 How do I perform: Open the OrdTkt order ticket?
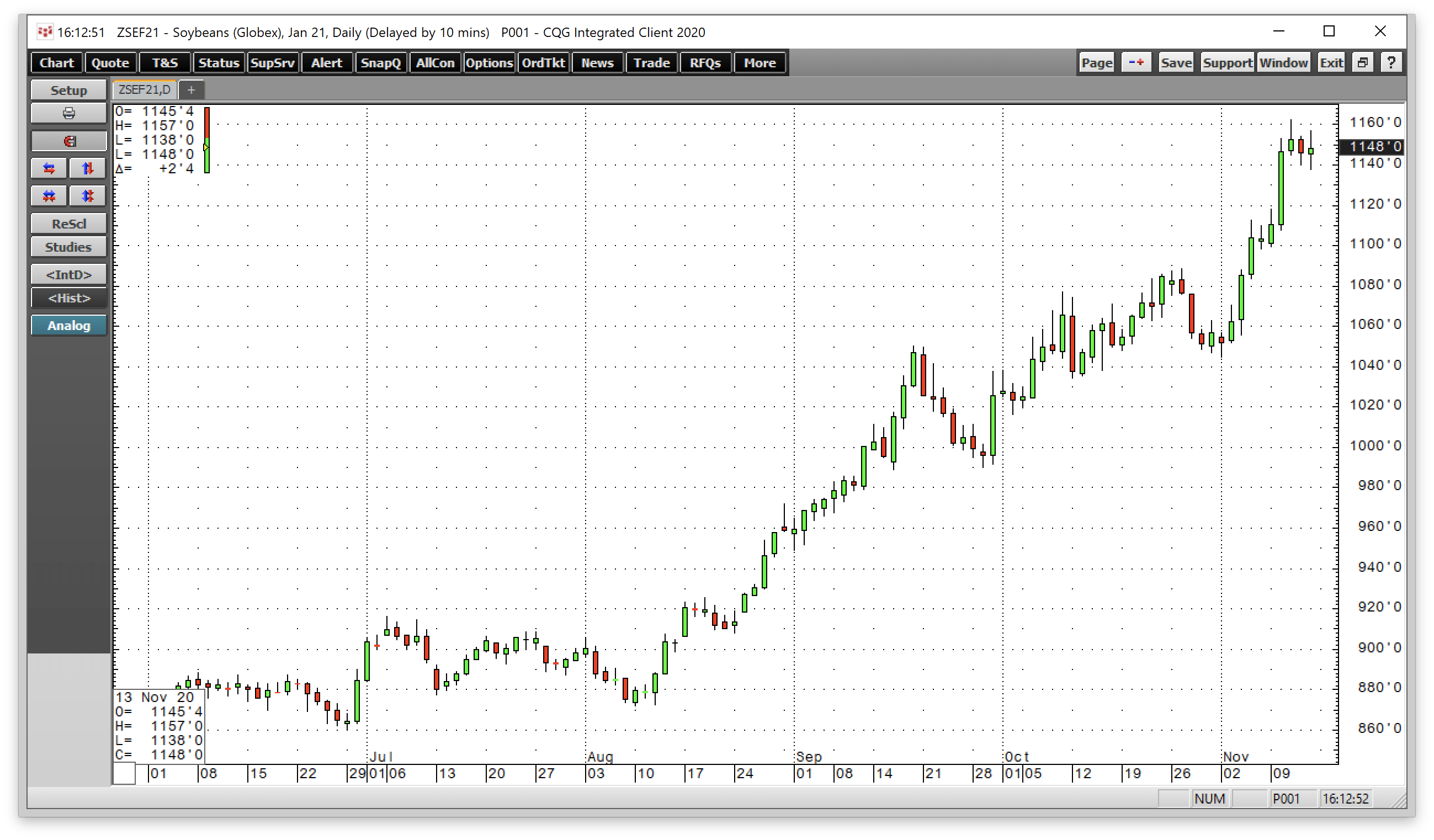(x=543, y=62)
